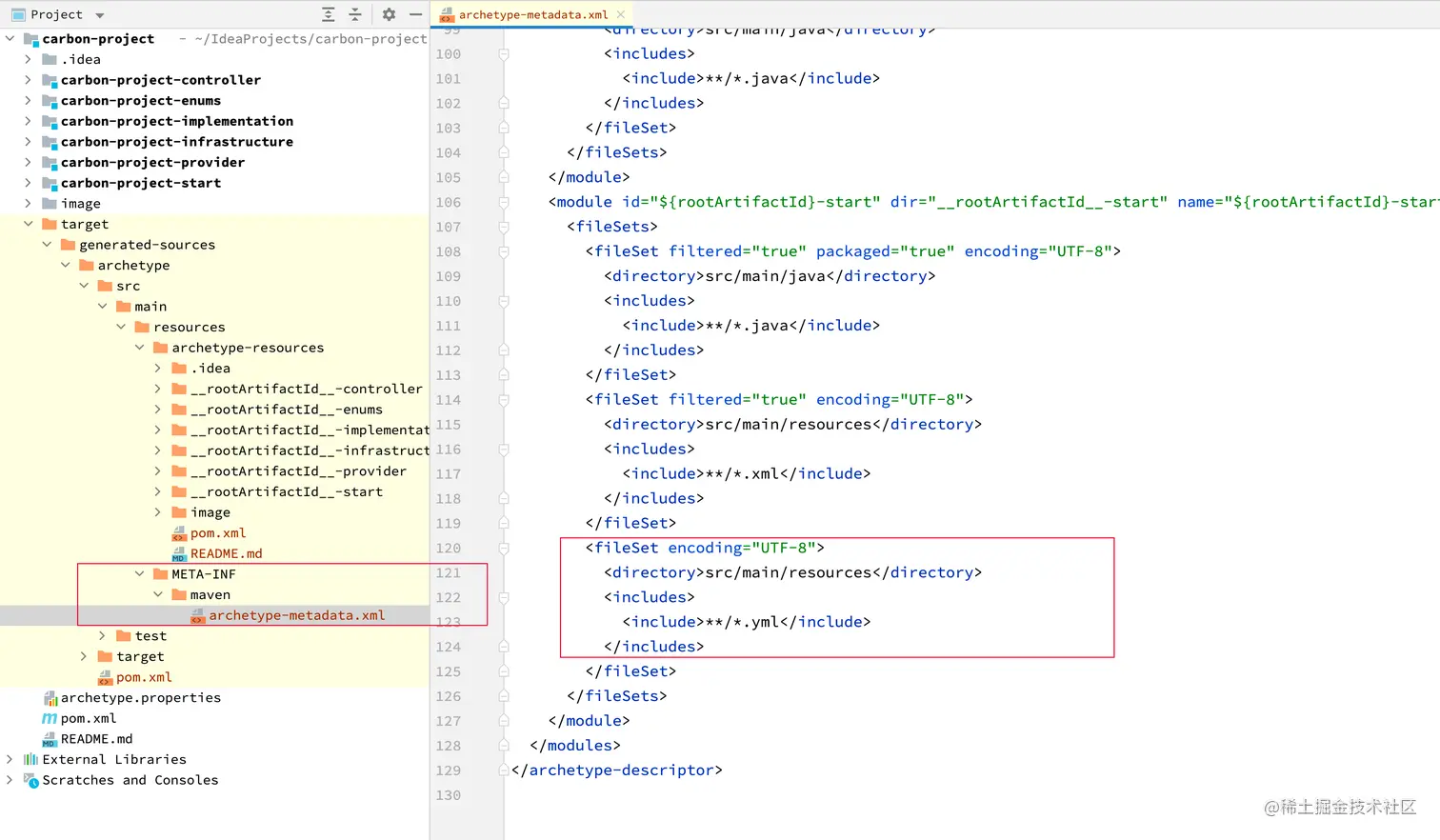Click the External Libraries icon
The height and width of the screenshot is (840, 1440).
point(30,759)
